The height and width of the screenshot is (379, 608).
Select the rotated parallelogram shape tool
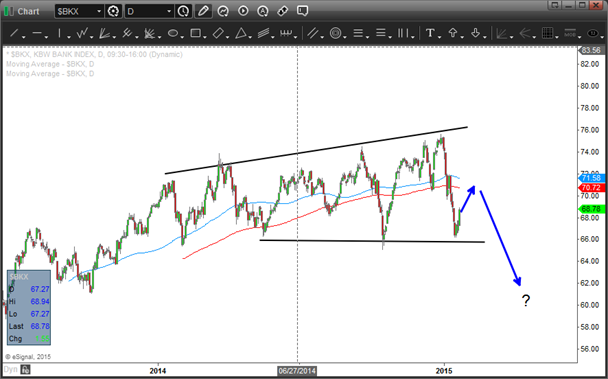218,33
